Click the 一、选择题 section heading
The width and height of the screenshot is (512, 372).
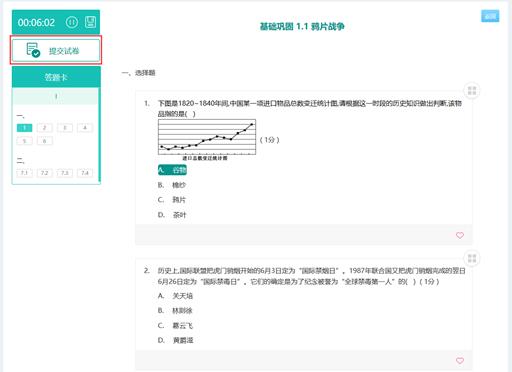coord(139,73)
